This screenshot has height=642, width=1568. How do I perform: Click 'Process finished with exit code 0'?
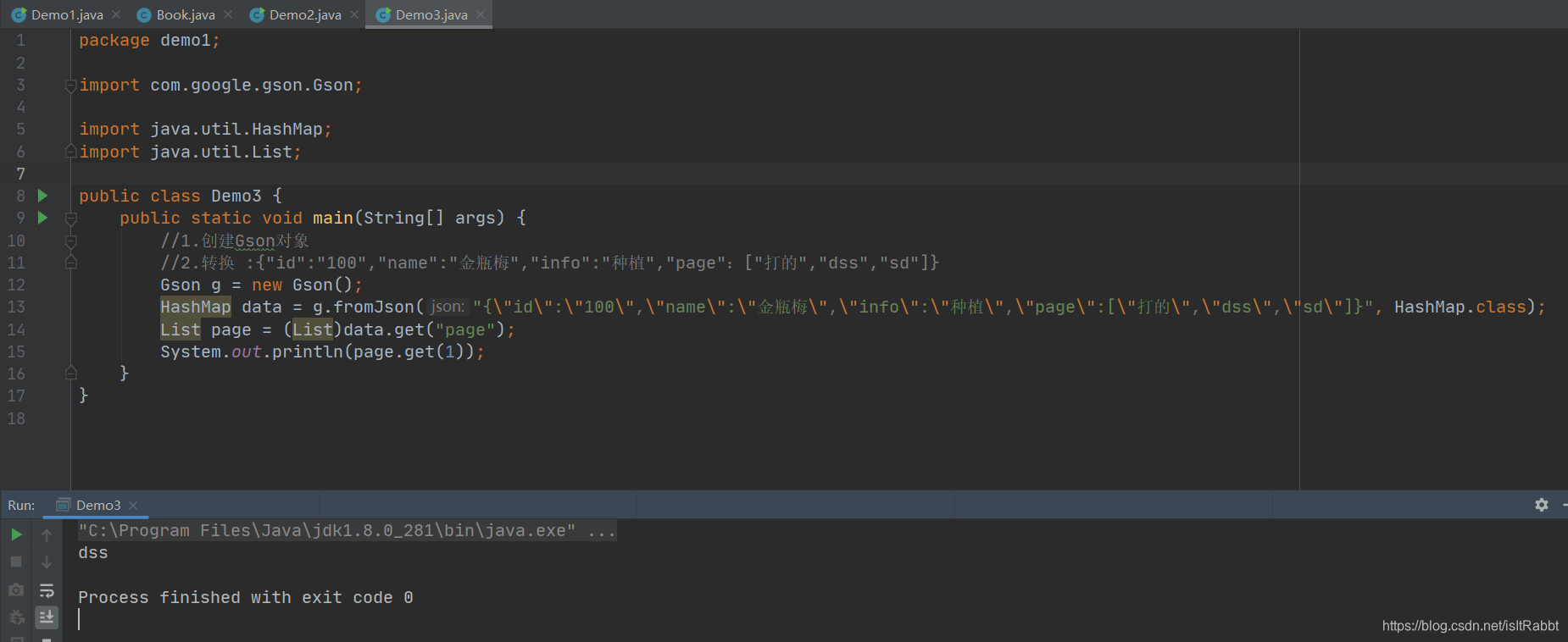click(x=246, y=598)
